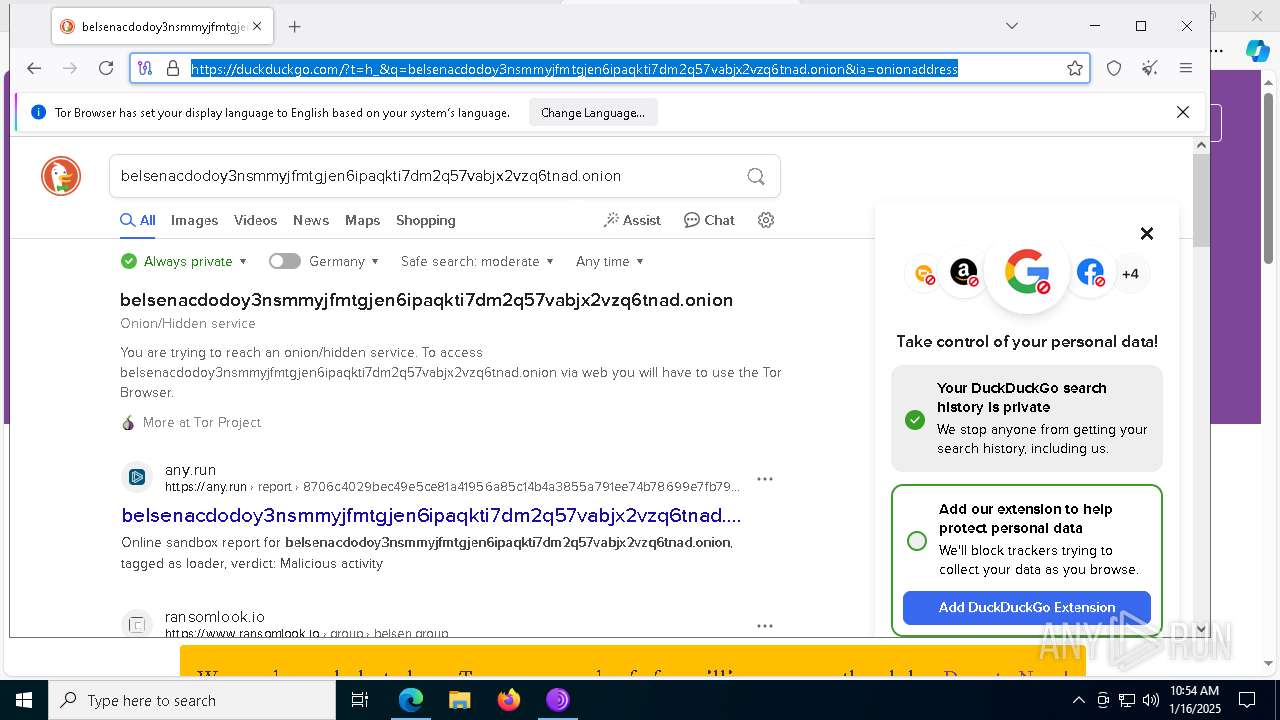This screenshot has width=1280, height=720.
Task: Go back to the previous page
Action: pos(34,68)
